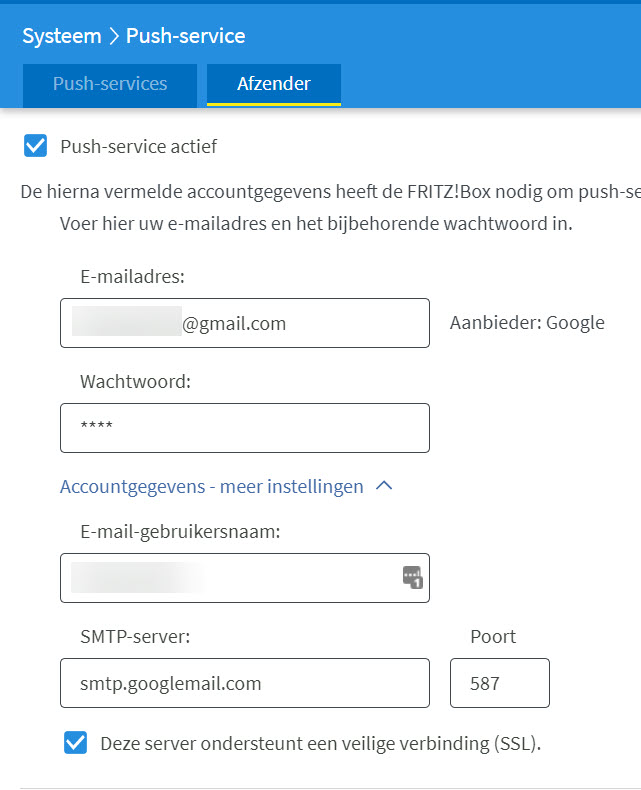
Task: Switch to the Push-services tab
Action: tap(110, 84)
